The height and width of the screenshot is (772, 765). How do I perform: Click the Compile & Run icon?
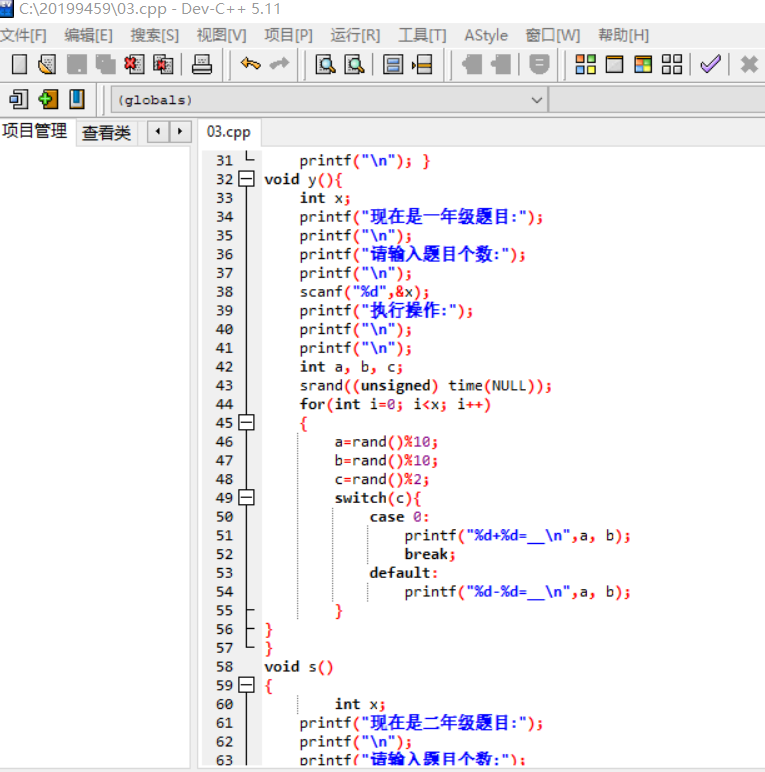tap(643, 65)
